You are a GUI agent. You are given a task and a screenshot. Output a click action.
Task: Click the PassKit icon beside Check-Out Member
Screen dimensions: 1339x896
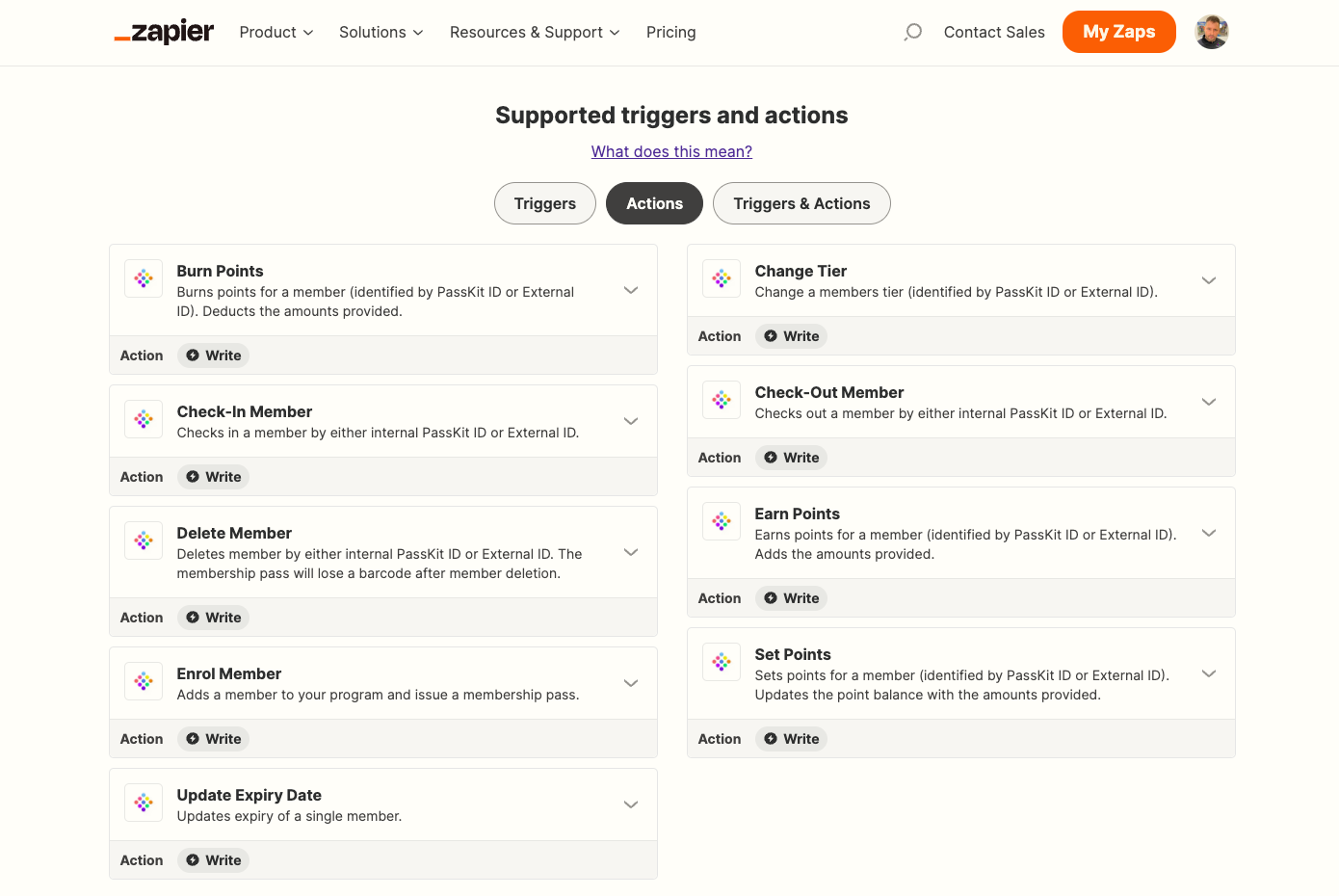click(722, 400)
